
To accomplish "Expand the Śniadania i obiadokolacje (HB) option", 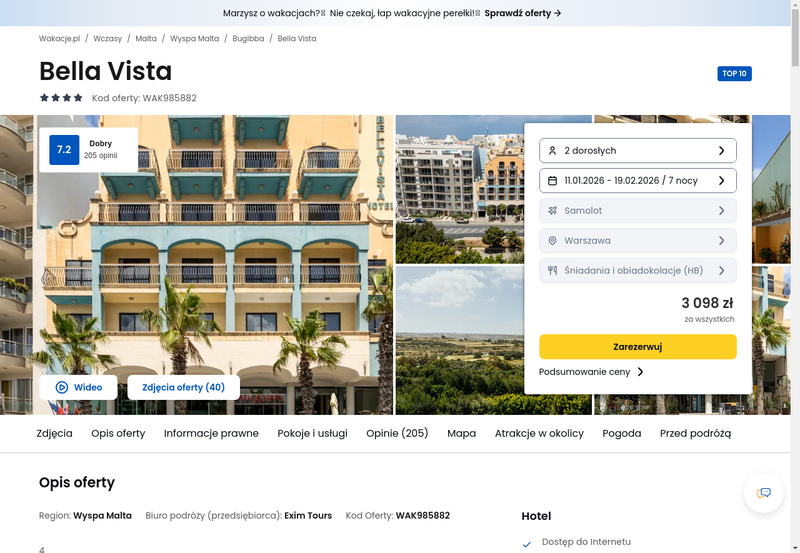I will tap(638, 270).
